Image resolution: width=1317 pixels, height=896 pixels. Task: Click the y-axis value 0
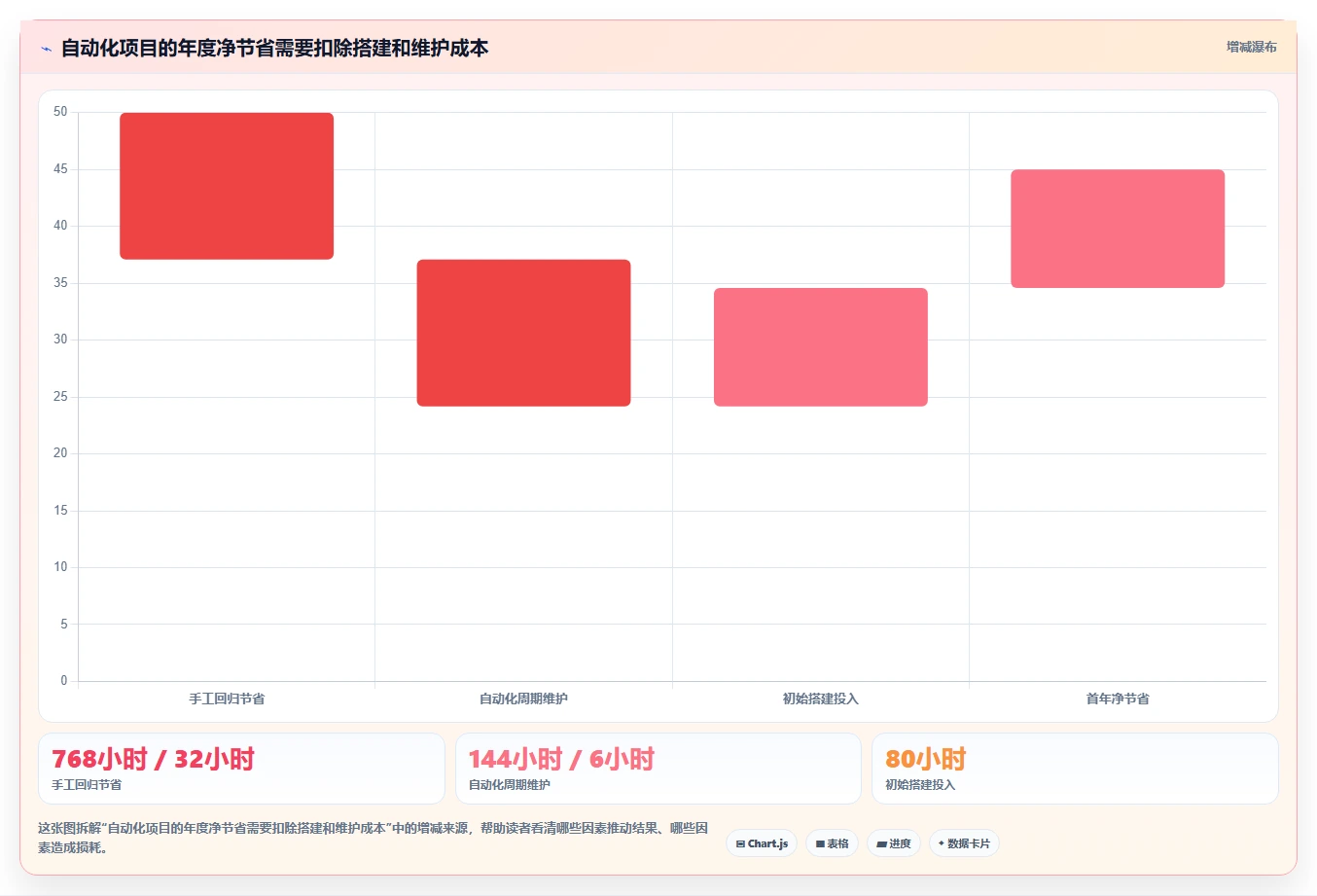pyautogui.click(x=64, y=681)
